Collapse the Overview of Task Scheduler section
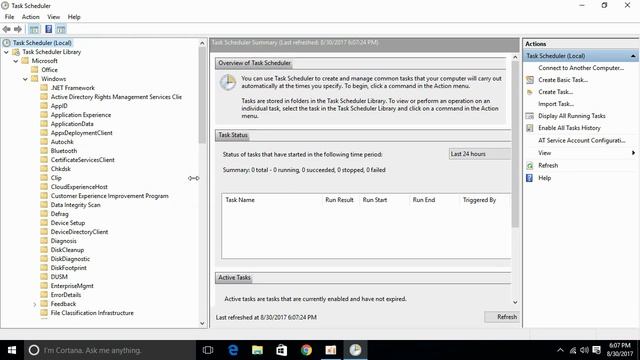Screen dimensions: 640x360 point(254,63)
